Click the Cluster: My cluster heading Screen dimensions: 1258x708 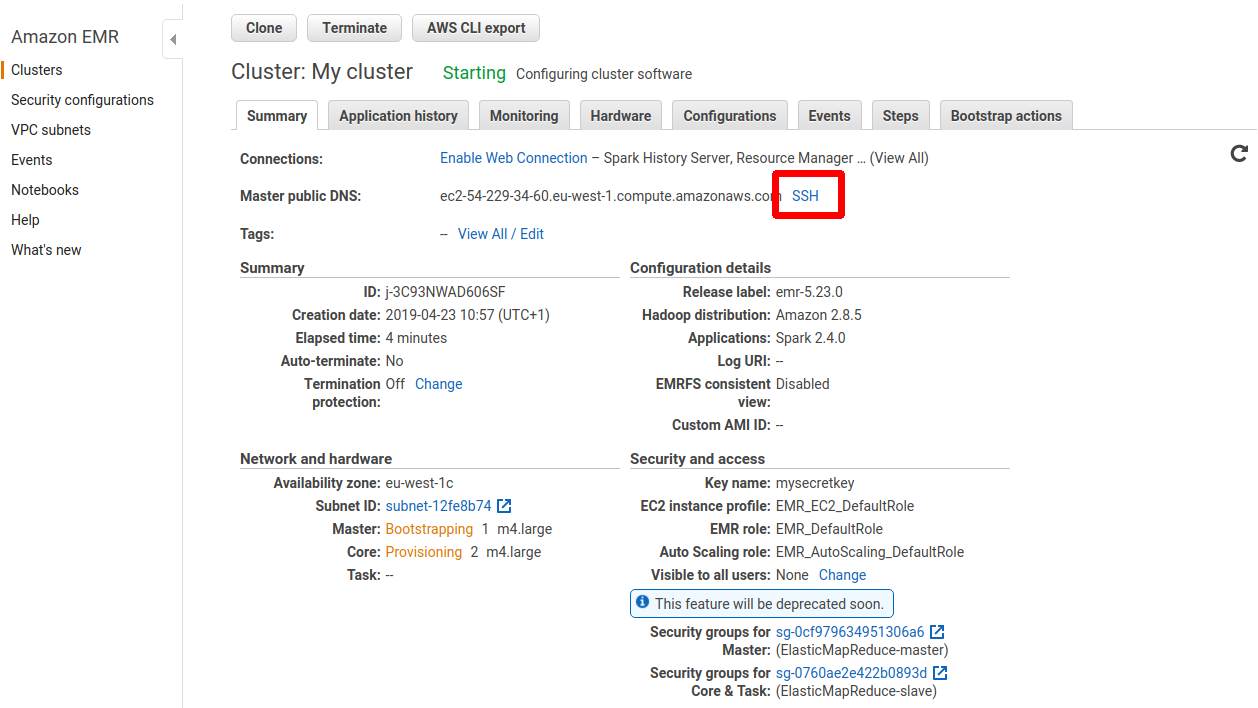coord(322,72)
